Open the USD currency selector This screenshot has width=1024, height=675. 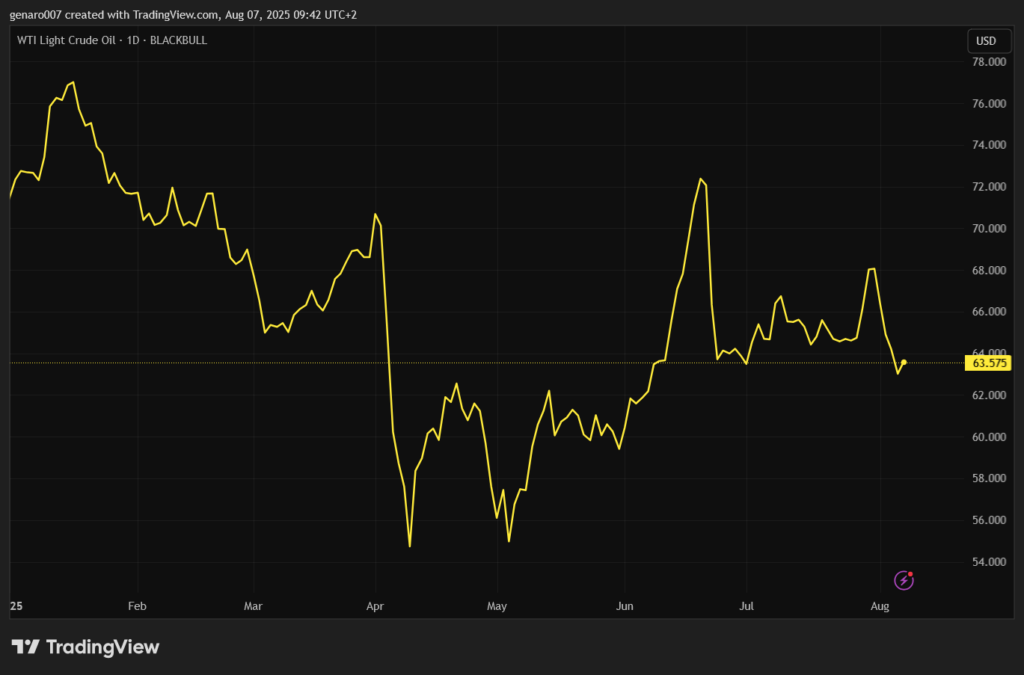coord(985,41)
